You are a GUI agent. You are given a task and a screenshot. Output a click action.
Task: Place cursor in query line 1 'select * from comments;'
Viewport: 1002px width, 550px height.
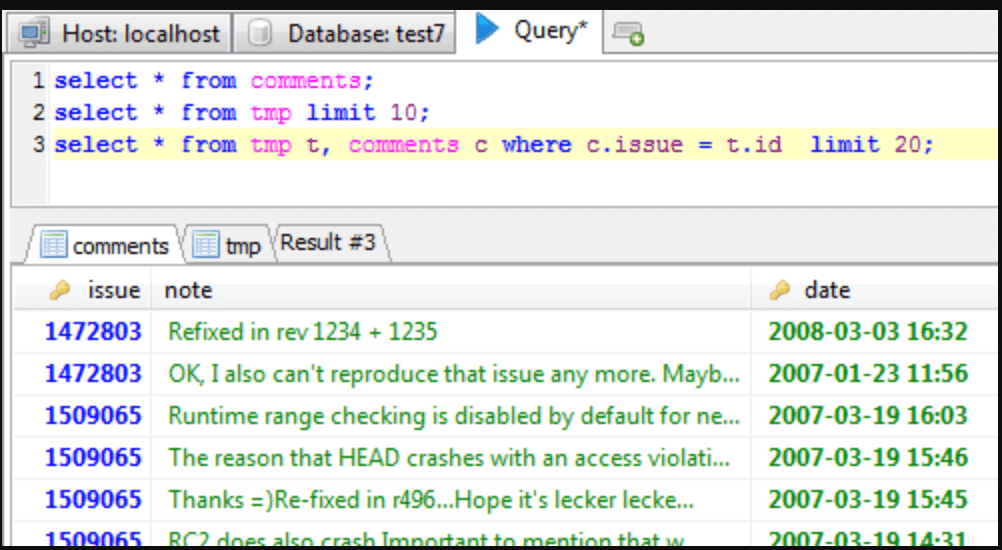(x=214, y=81)
